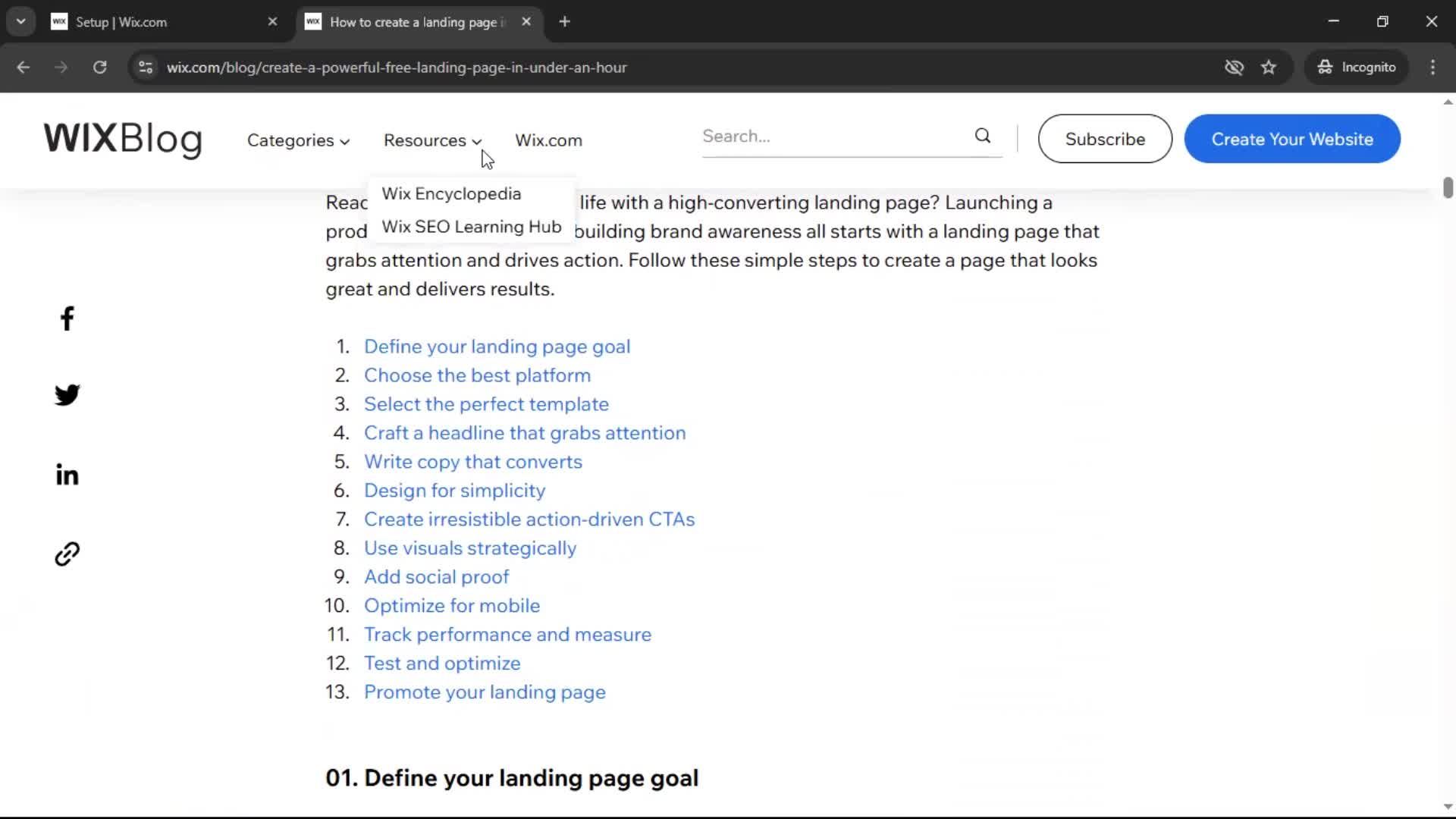Click the Subscribe button
1456x819 pixels.
[1105, 139]
